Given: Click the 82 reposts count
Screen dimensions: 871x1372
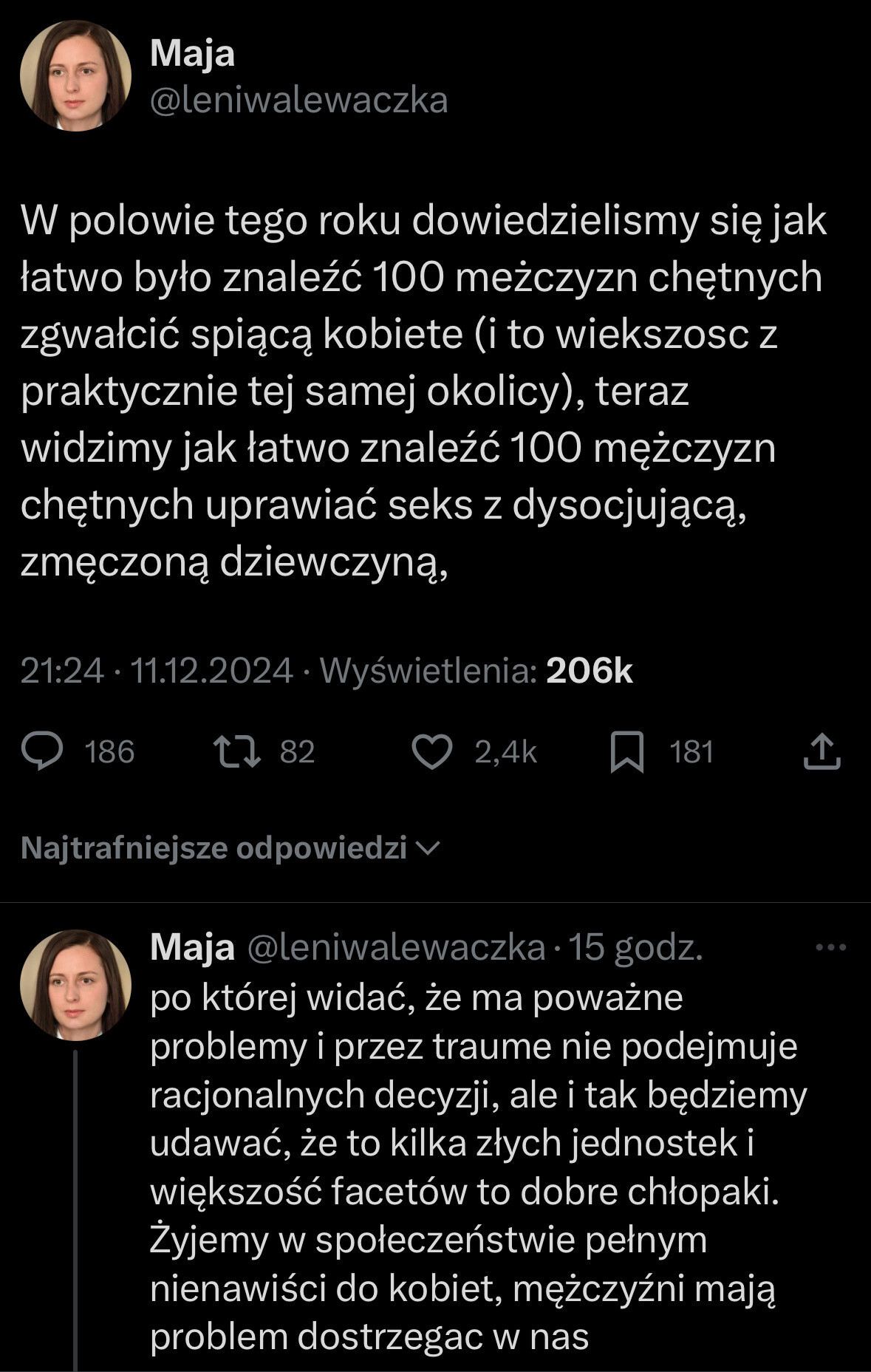Looking at the screenshot, I should pyautogui.click(x=298, y=752).
